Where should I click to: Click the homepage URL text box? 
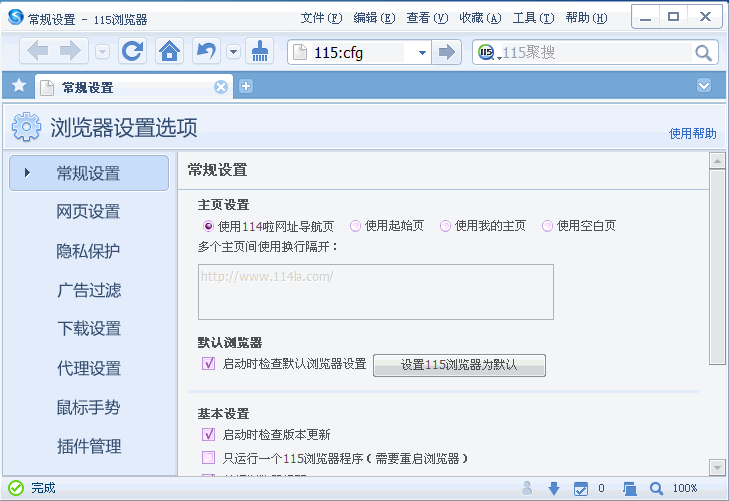(376, 292)
